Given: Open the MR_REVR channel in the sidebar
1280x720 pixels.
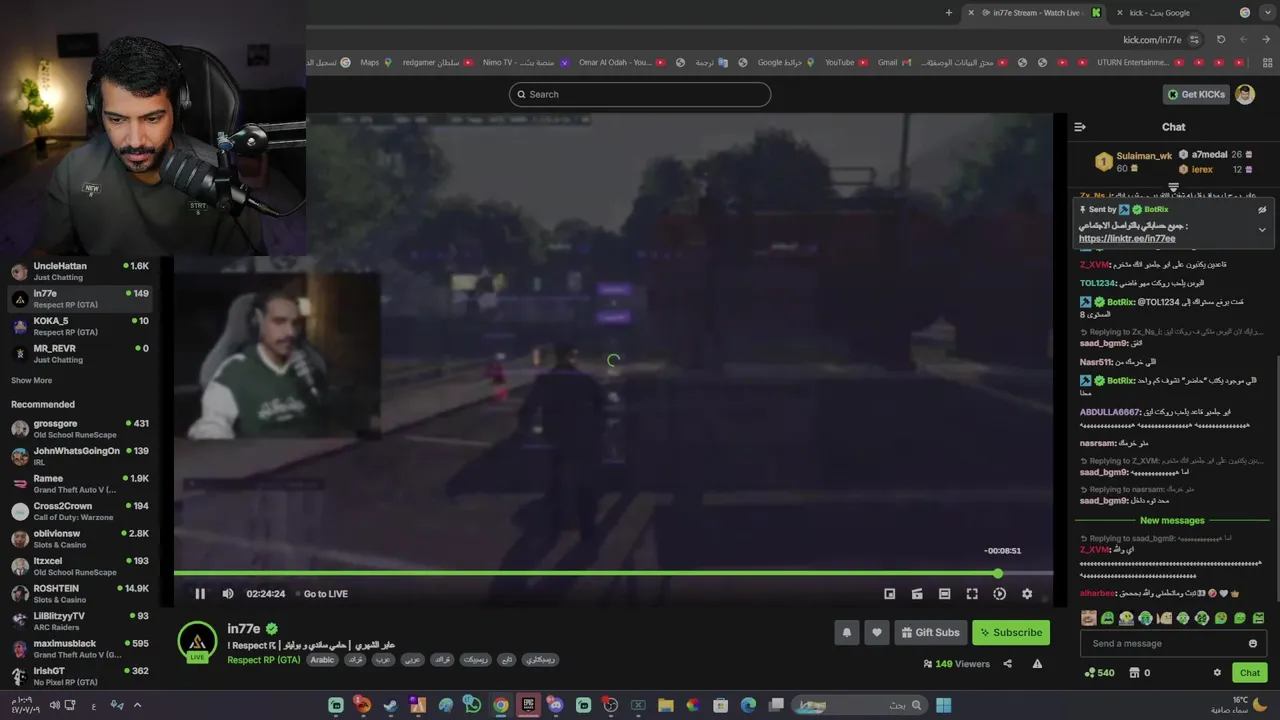Looking at the screenshot, I should [80, 353].
